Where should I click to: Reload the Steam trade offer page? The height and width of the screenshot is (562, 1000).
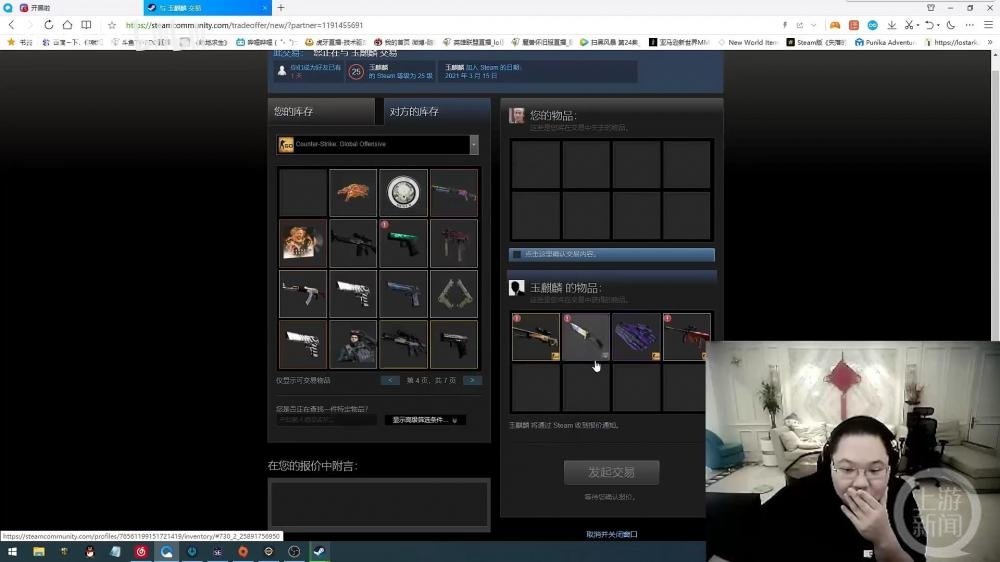click(x=48, y=25)
